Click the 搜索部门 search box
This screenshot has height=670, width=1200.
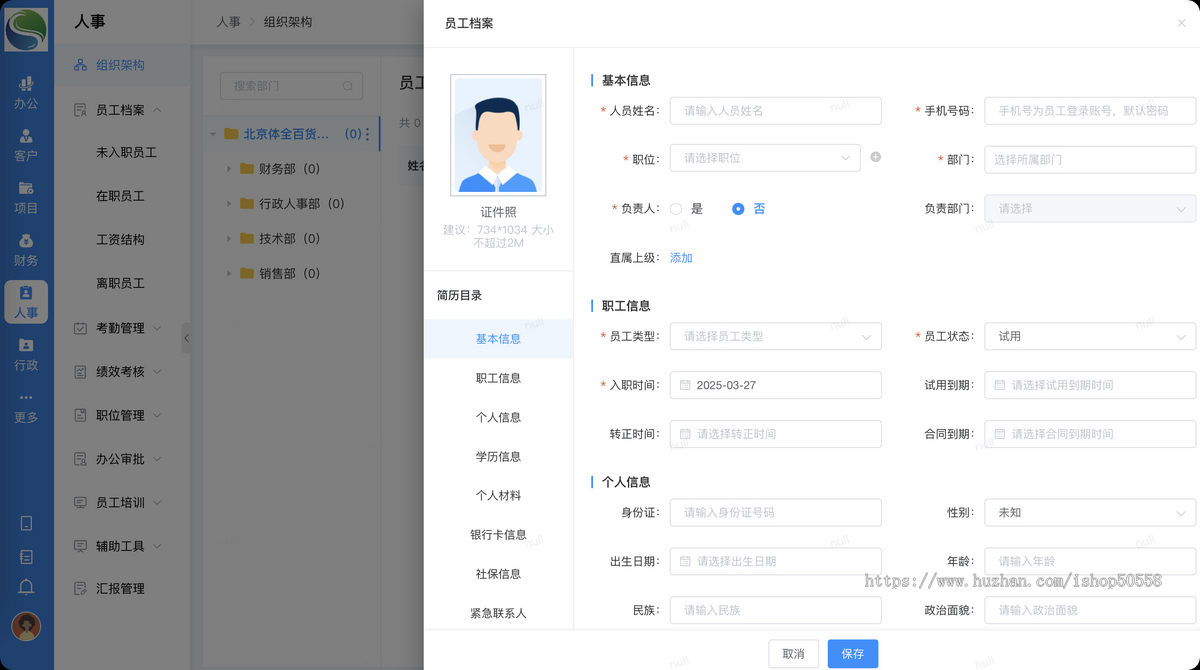click(291, 86)
